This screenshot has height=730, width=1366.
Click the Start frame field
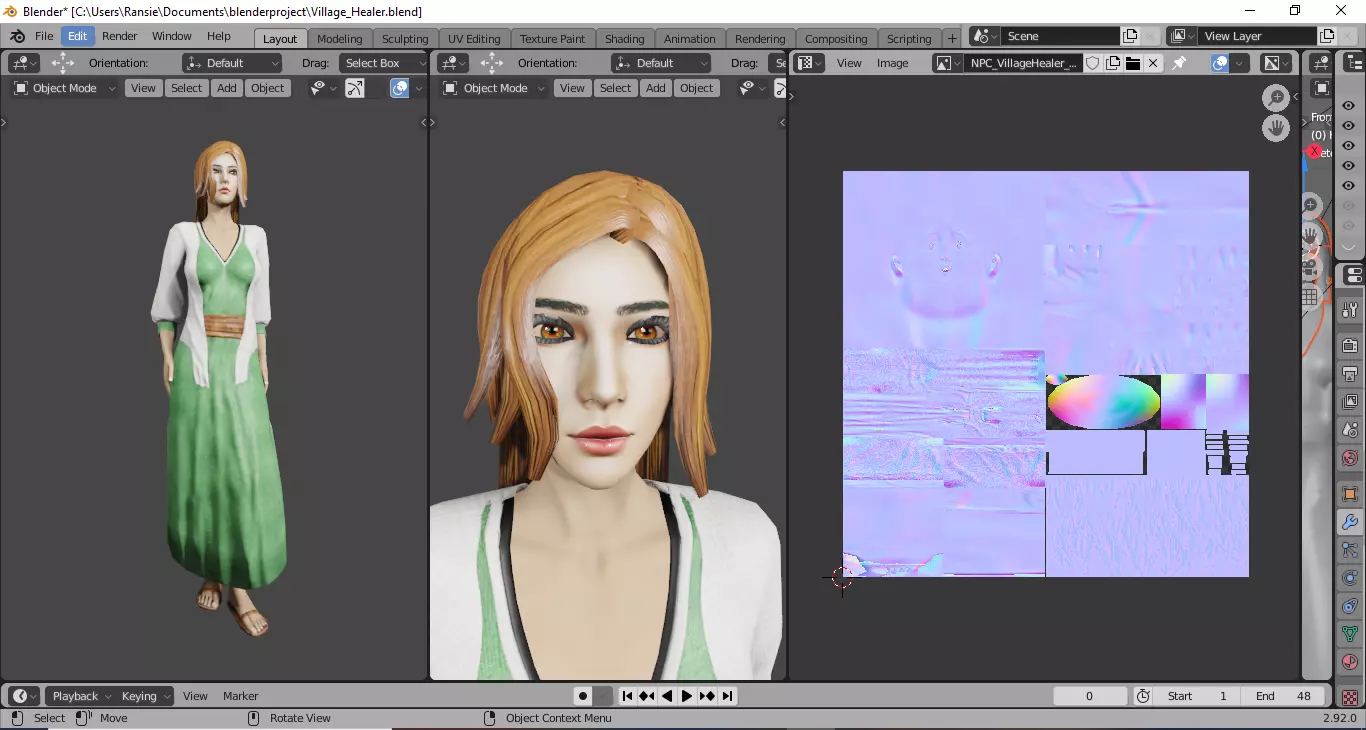coord(1198,696)
